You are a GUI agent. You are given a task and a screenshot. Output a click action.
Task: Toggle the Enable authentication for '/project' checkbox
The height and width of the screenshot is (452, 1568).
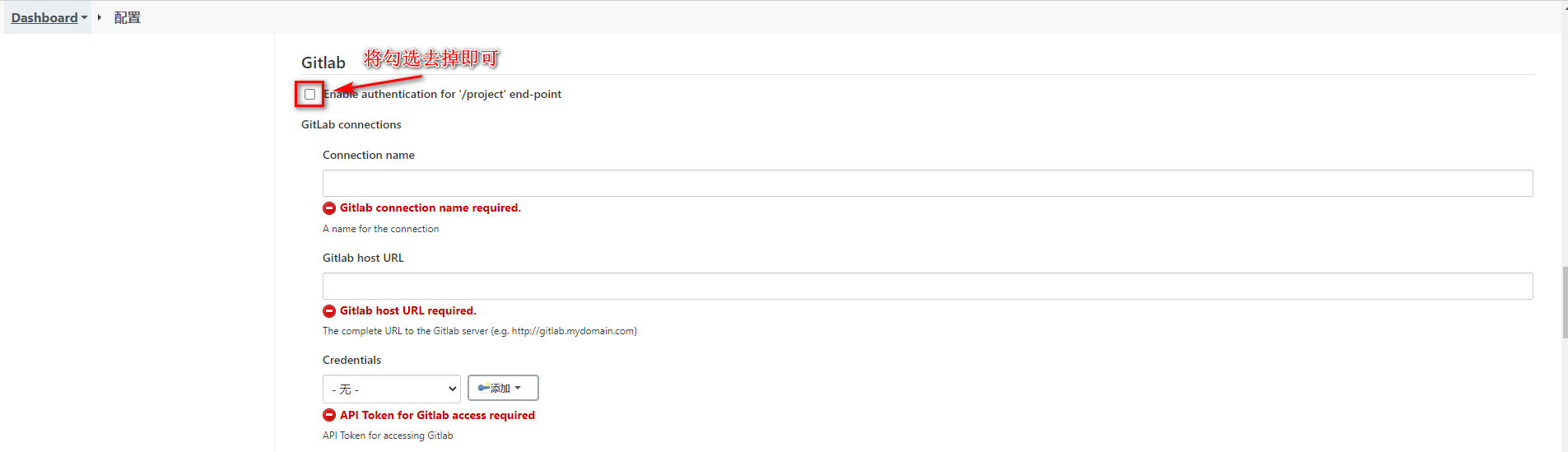(x=309, y=95)
